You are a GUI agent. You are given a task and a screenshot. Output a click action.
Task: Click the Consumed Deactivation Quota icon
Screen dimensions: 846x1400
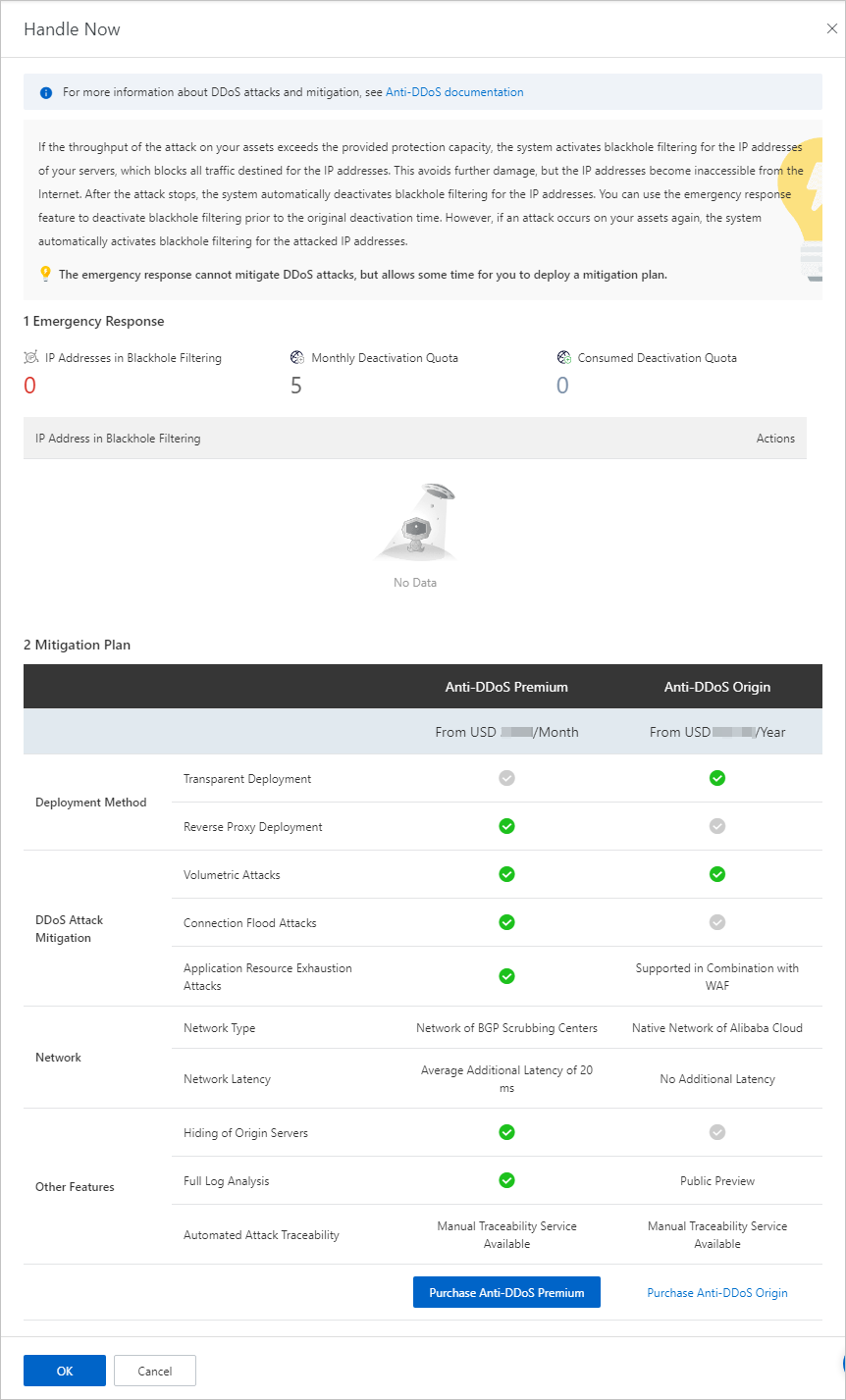(564, 358)
